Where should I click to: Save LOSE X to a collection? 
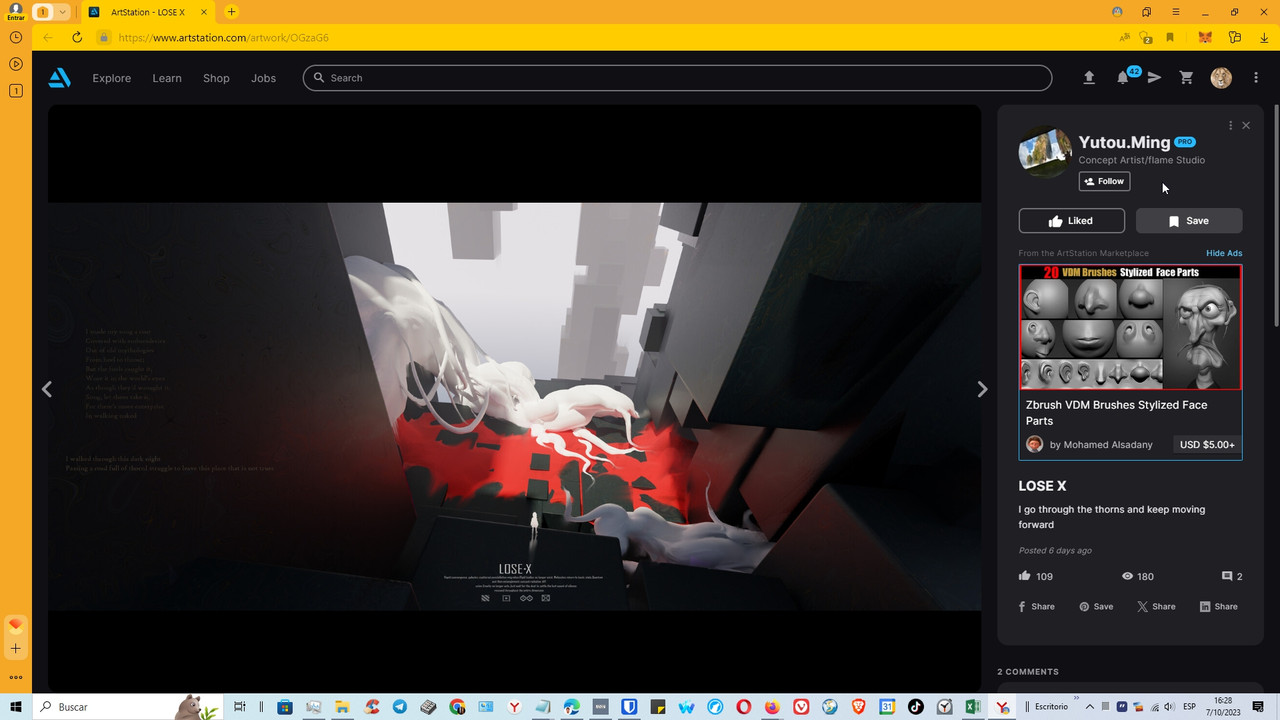pos(1189,220)
